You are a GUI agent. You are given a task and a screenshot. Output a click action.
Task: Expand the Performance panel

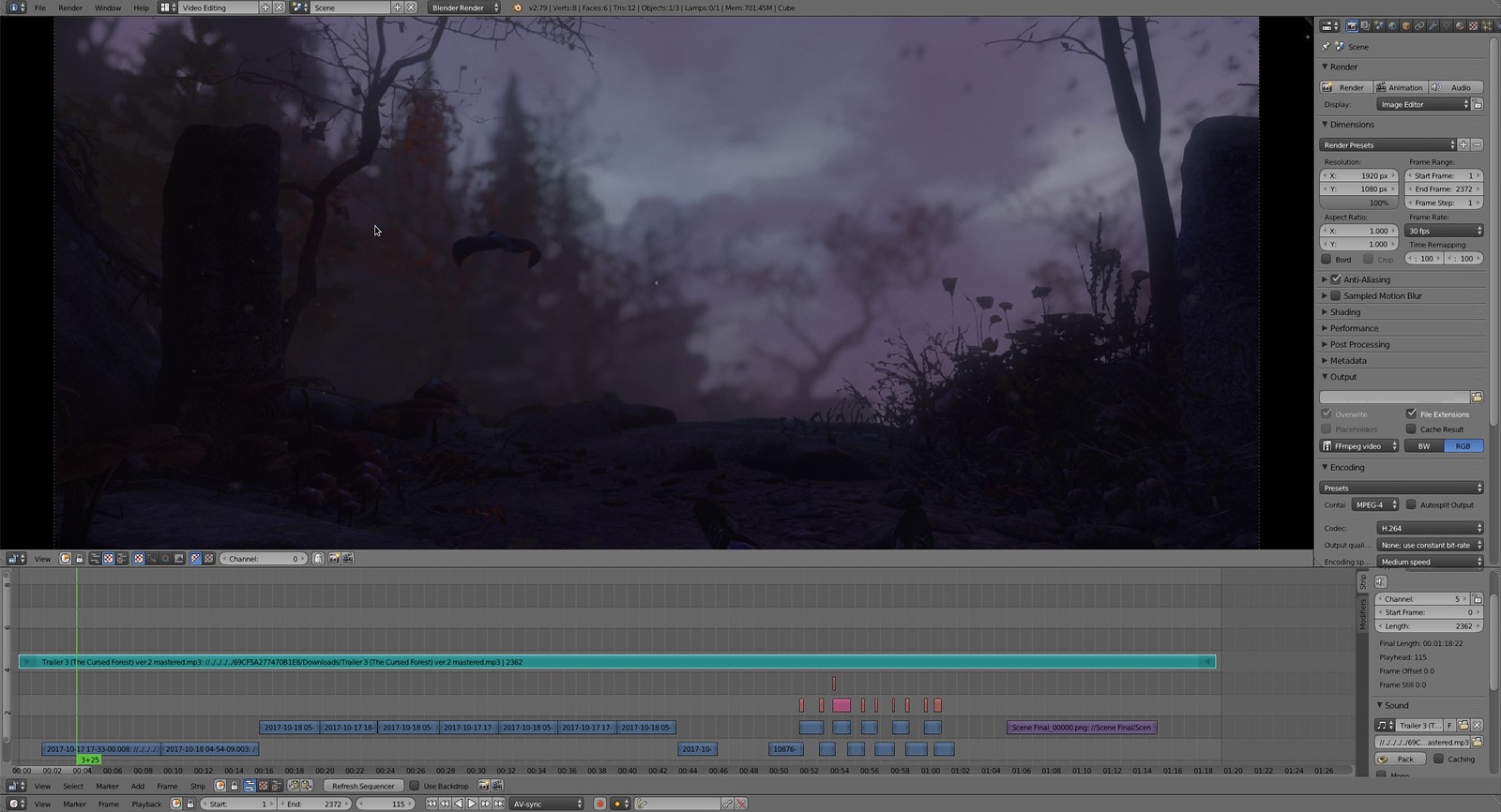[1354, 328]
